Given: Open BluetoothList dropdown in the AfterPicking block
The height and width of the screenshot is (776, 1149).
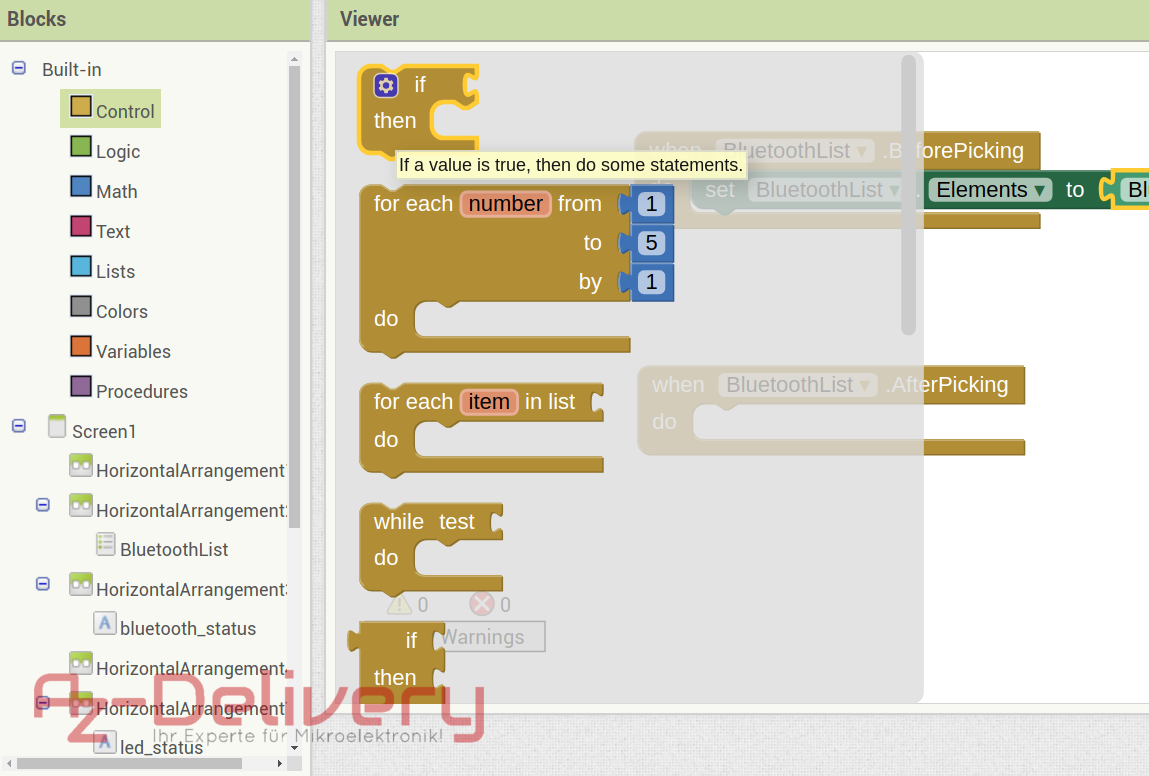Looking at the screenshot, I should [x=798, y=385].
